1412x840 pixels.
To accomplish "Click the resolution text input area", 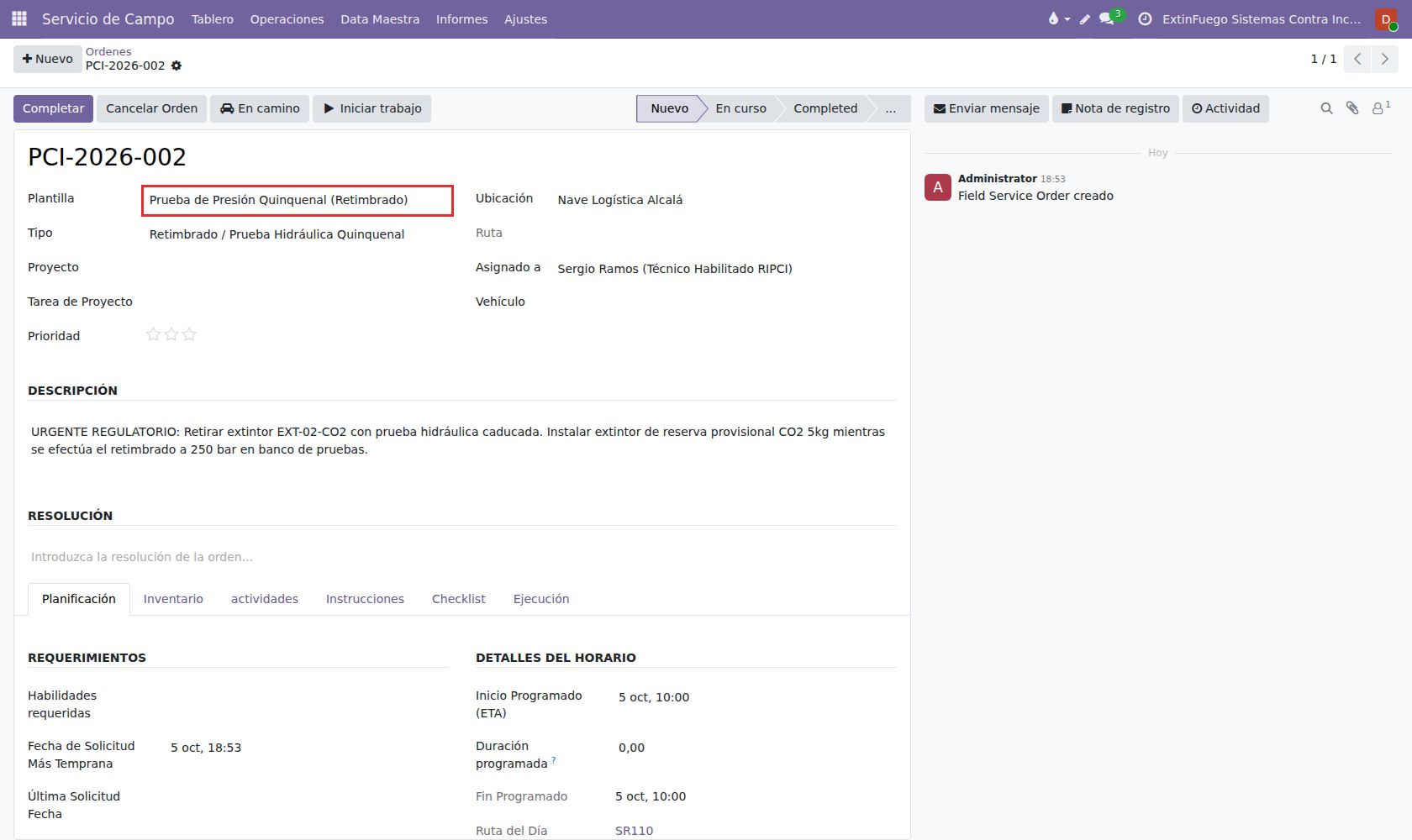I will [462, 557].
